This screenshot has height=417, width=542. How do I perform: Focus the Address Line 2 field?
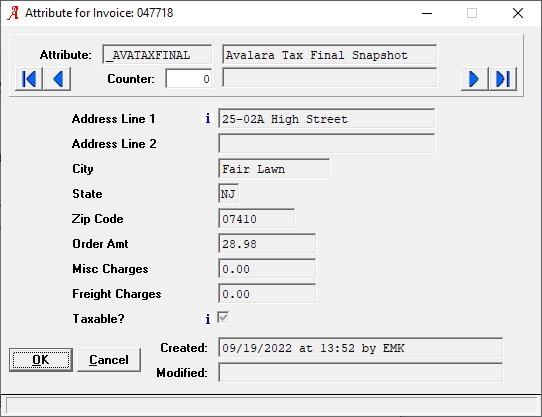click(x=327, y=144)
